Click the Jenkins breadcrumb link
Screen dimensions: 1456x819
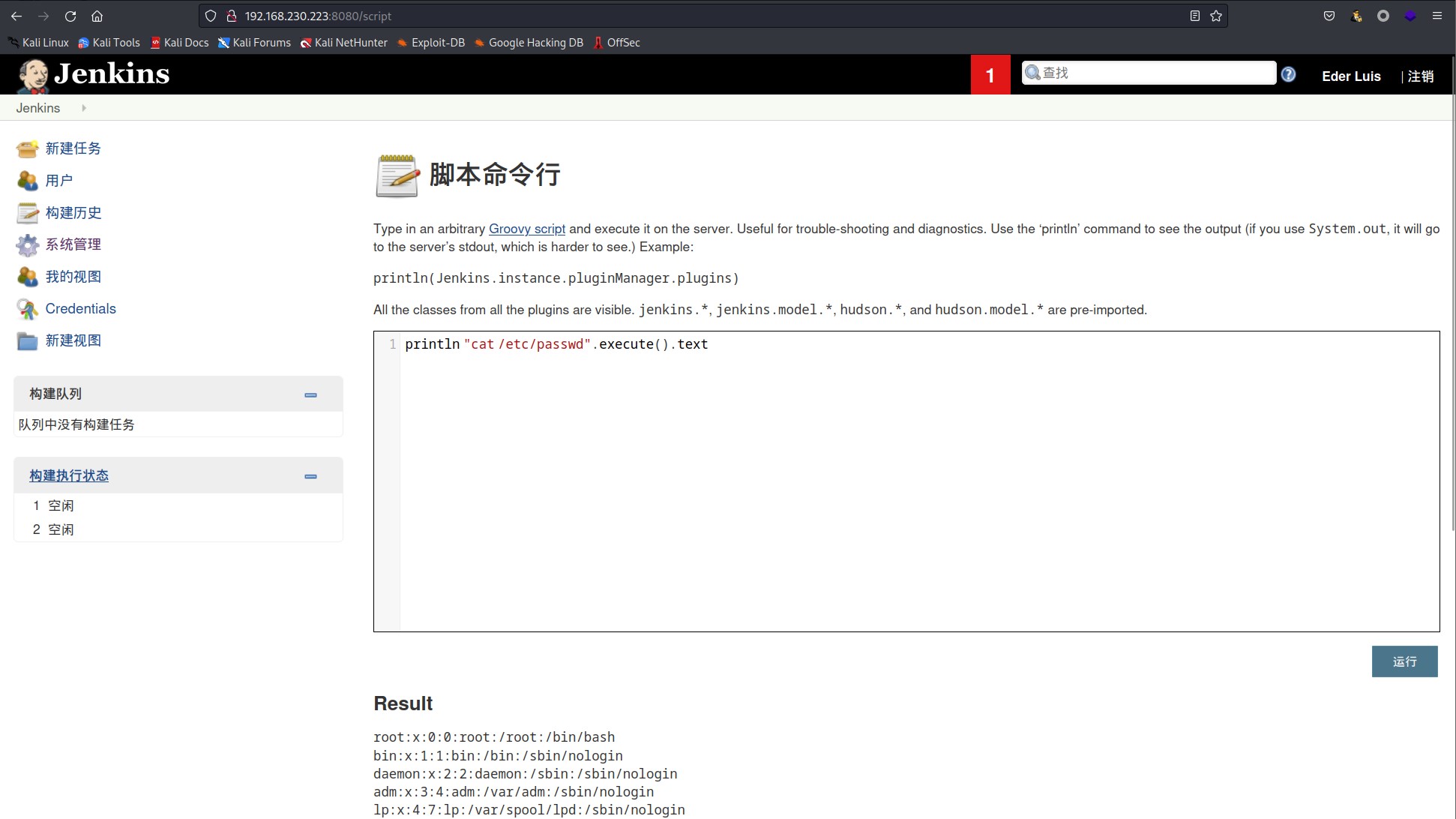38,108
